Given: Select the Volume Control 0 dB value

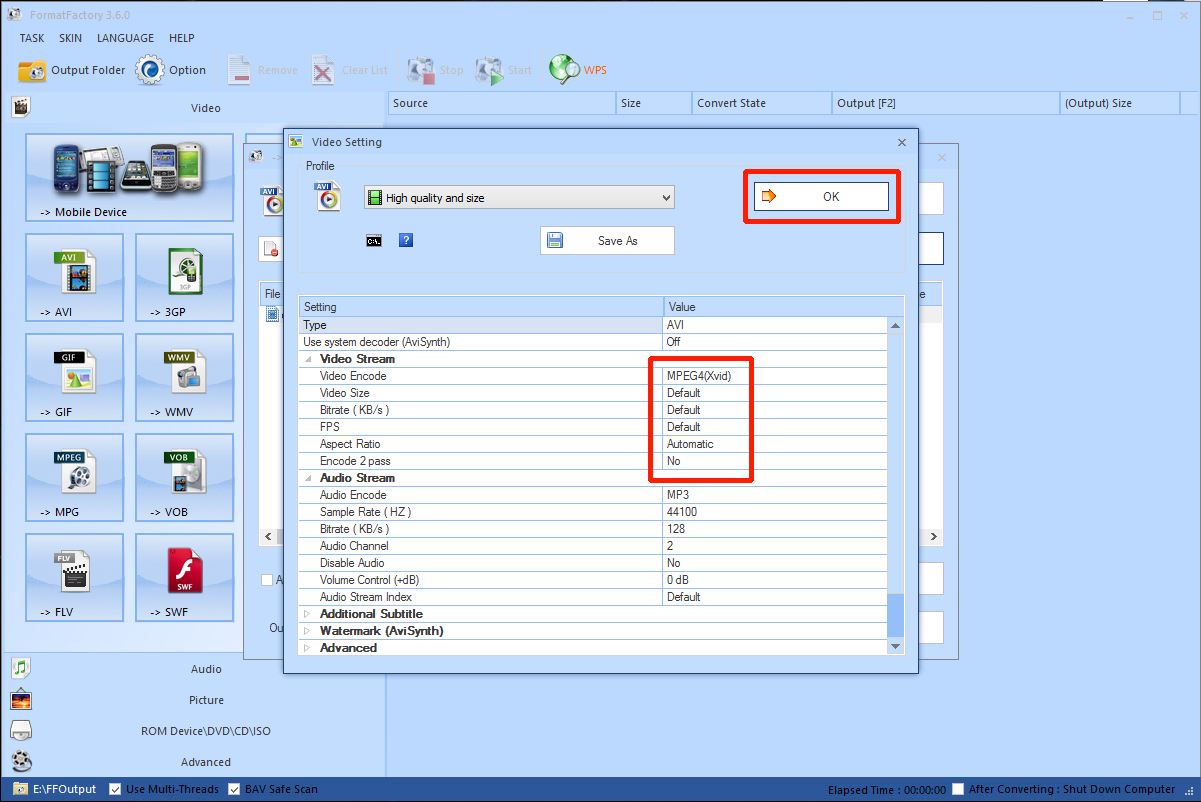Looking at the screenshot, I should pyautogui.click(x=775, y=580).
